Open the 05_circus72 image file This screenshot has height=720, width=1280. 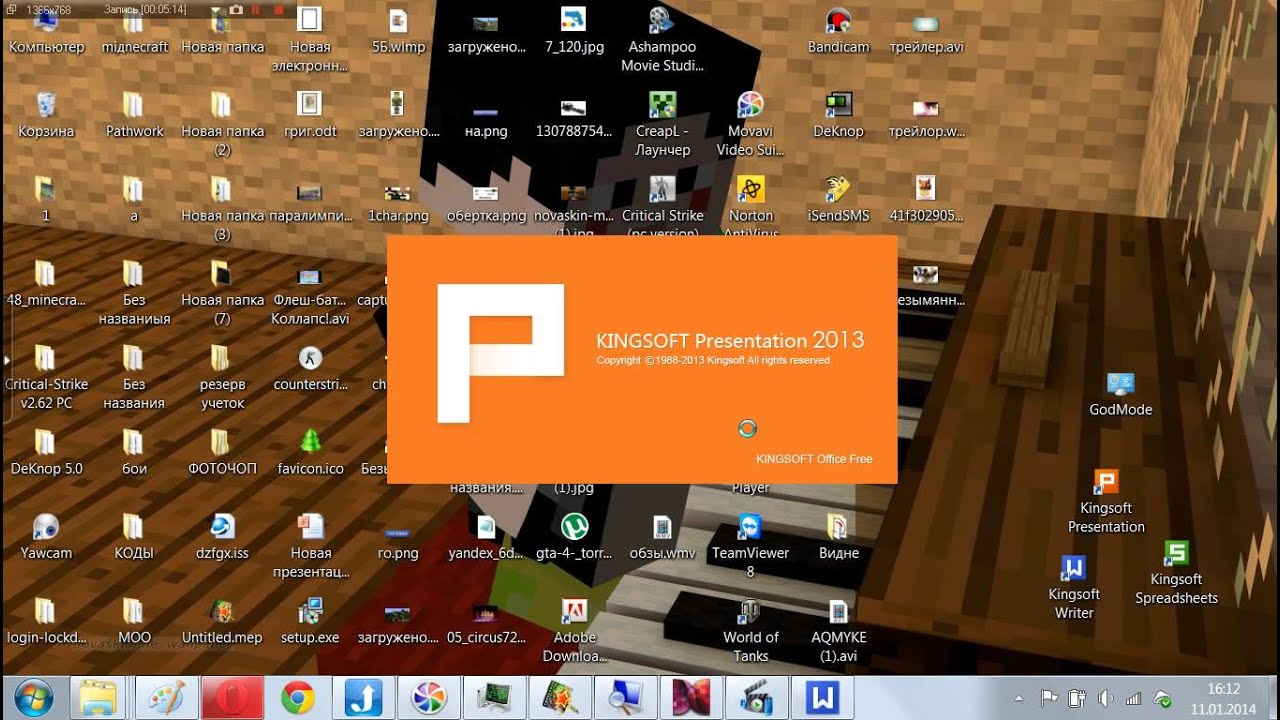click(x=486, y=622)
